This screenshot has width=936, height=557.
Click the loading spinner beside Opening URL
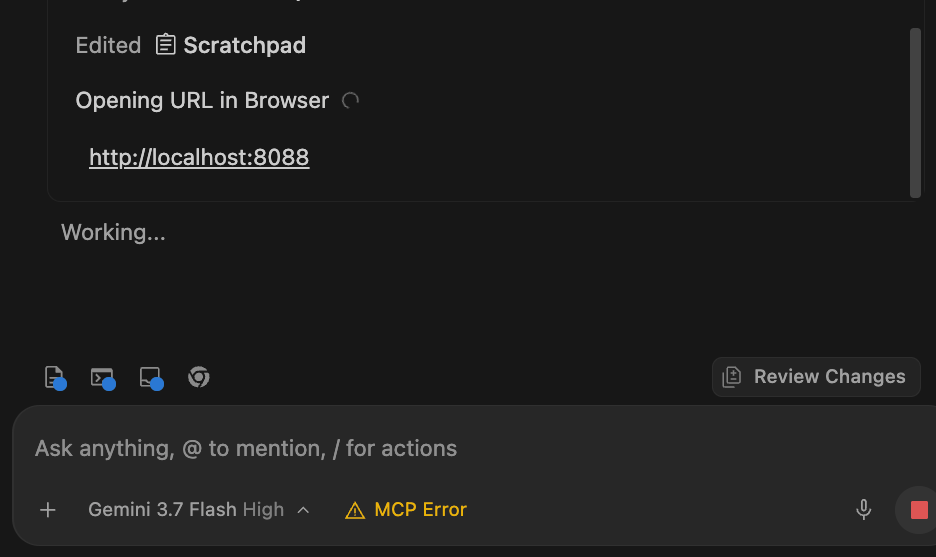[350, 101]
